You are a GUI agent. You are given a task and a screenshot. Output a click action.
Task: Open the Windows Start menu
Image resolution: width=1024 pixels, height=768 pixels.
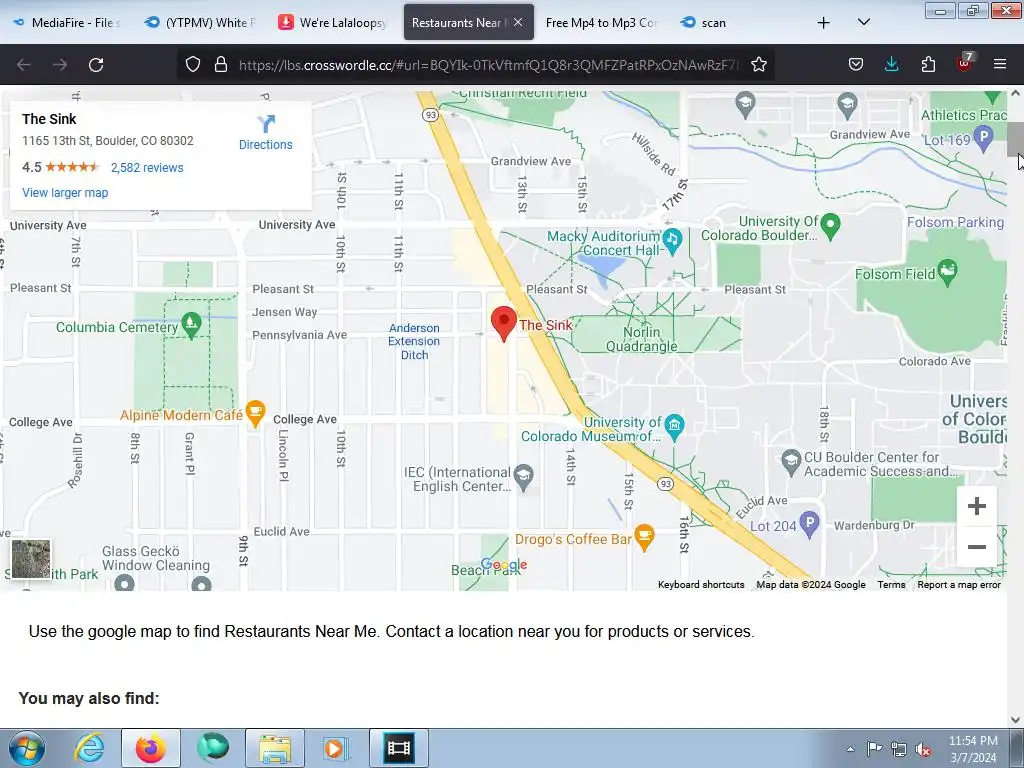(x=27, y=748)
